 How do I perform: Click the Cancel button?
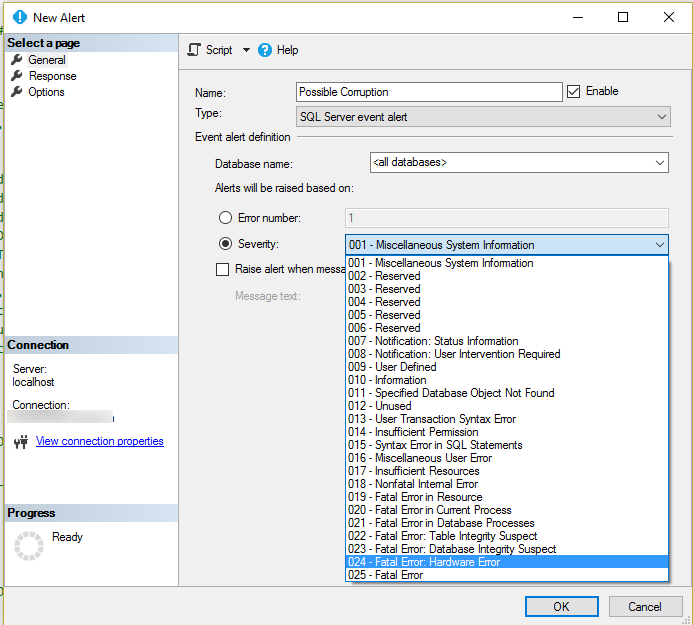(645, 606)
